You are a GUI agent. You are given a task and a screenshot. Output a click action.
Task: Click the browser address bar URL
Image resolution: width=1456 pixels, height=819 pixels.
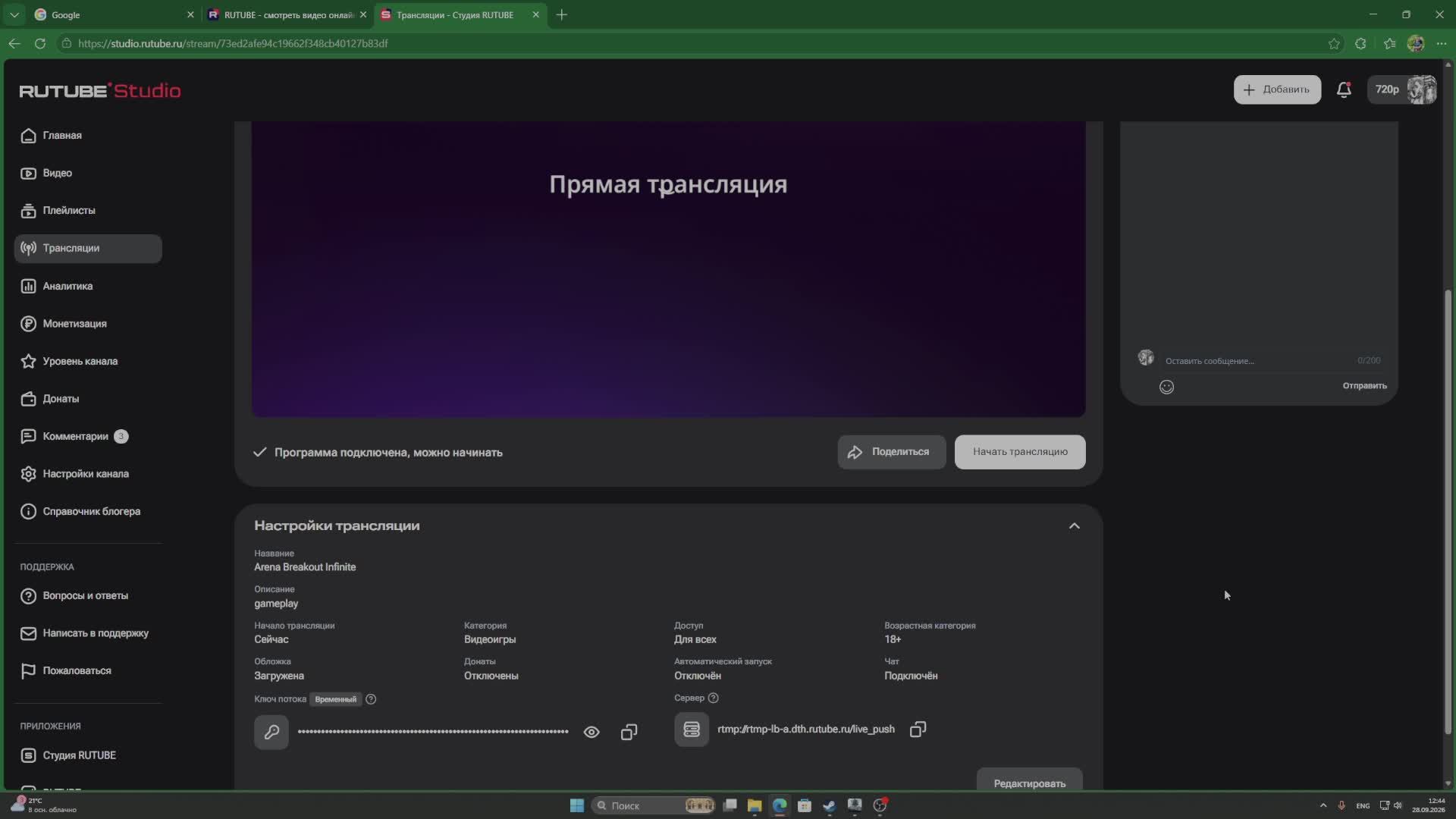pyautogui.click(x=233, y=43)
